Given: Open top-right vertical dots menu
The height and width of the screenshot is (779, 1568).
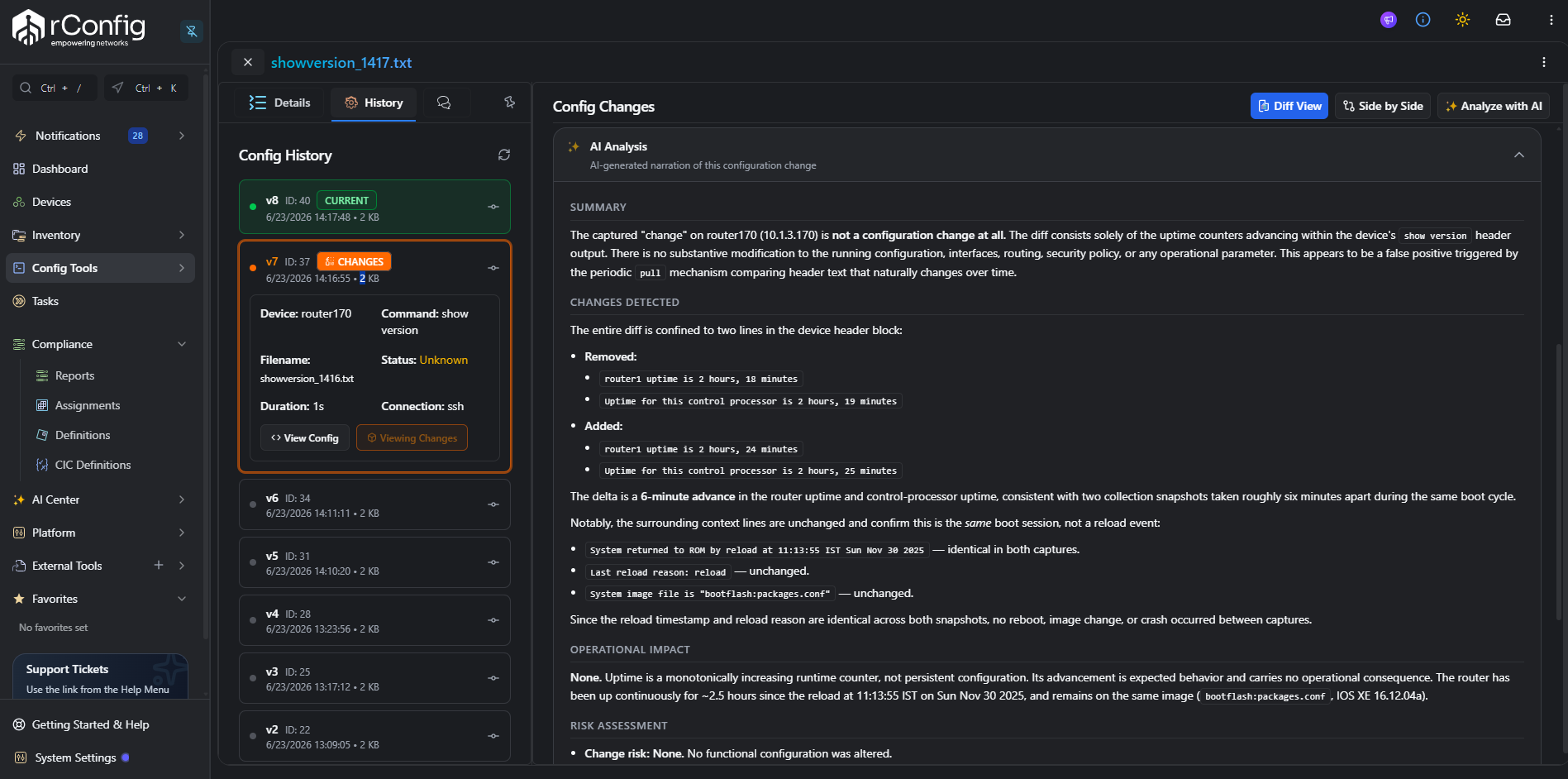Looking at the screenshot, I should (1551, 20).
